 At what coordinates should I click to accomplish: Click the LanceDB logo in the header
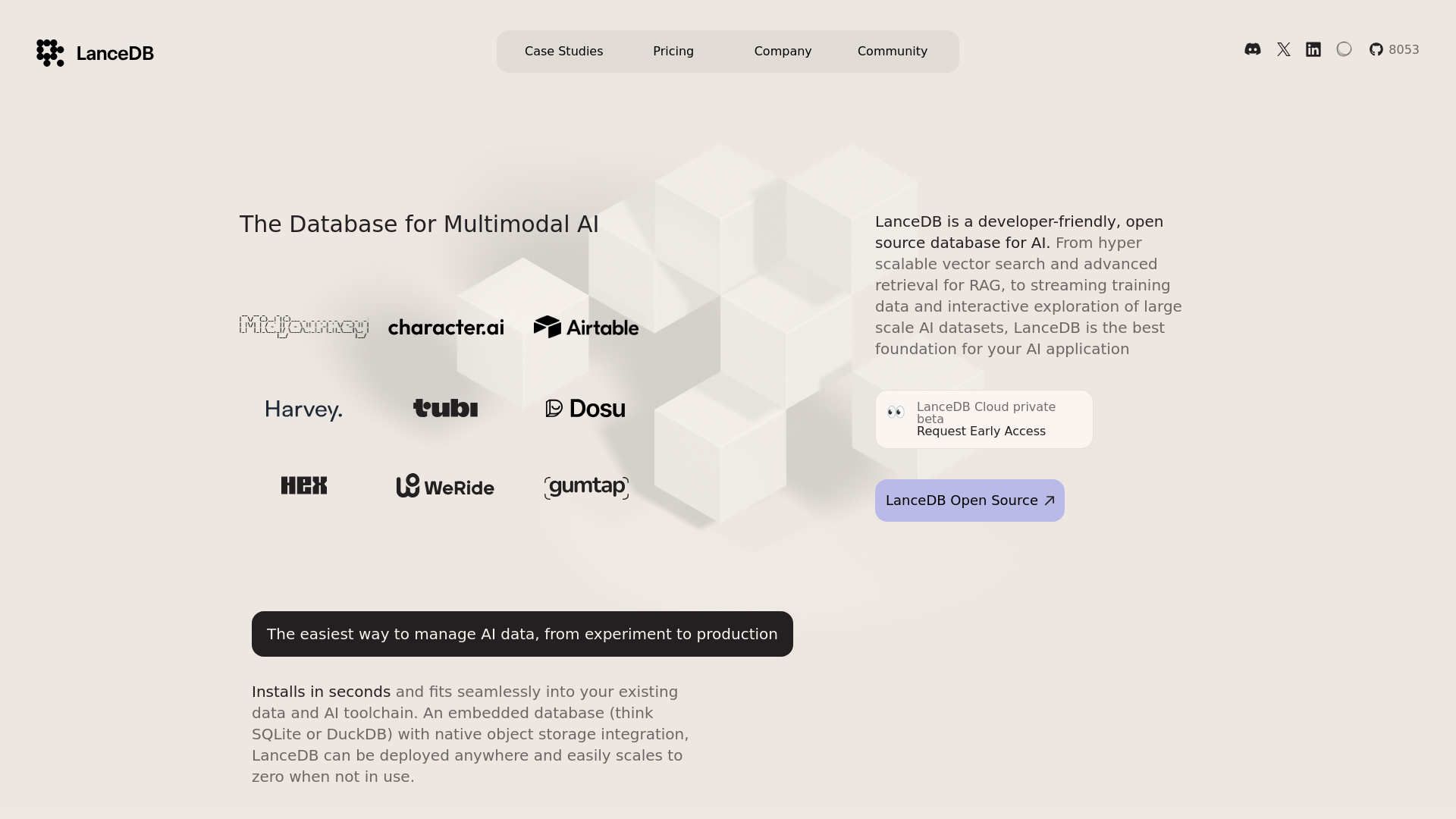[x=94, y=52]
